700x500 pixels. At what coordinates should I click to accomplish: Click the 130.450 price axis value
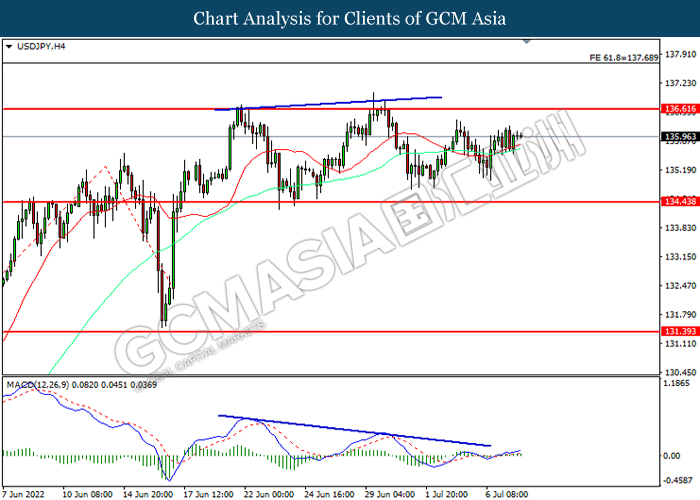[x=680, y=372]
